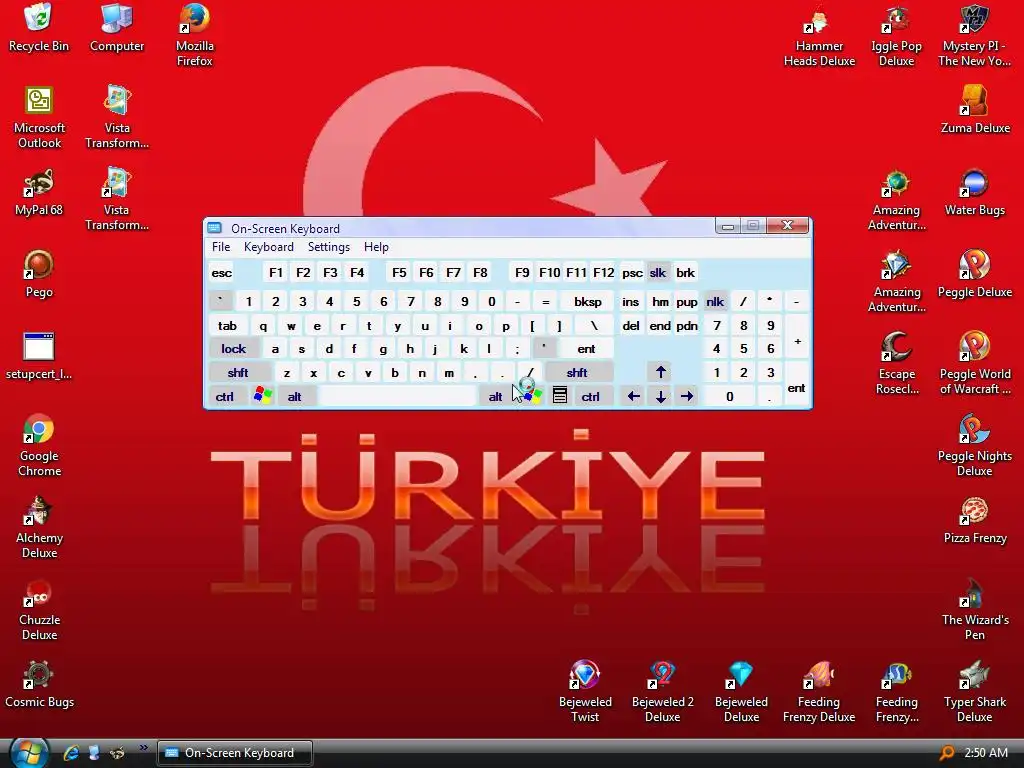Click the numpad 0 key
Viewport: 1024px width, 768px height.
click(729, 396)
